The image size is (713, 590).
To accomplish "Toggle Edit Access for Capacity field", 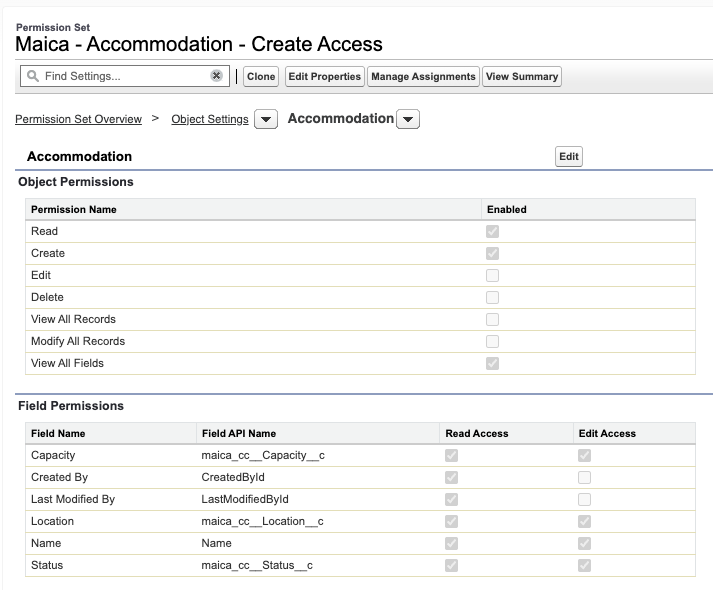I will (584, 456).
